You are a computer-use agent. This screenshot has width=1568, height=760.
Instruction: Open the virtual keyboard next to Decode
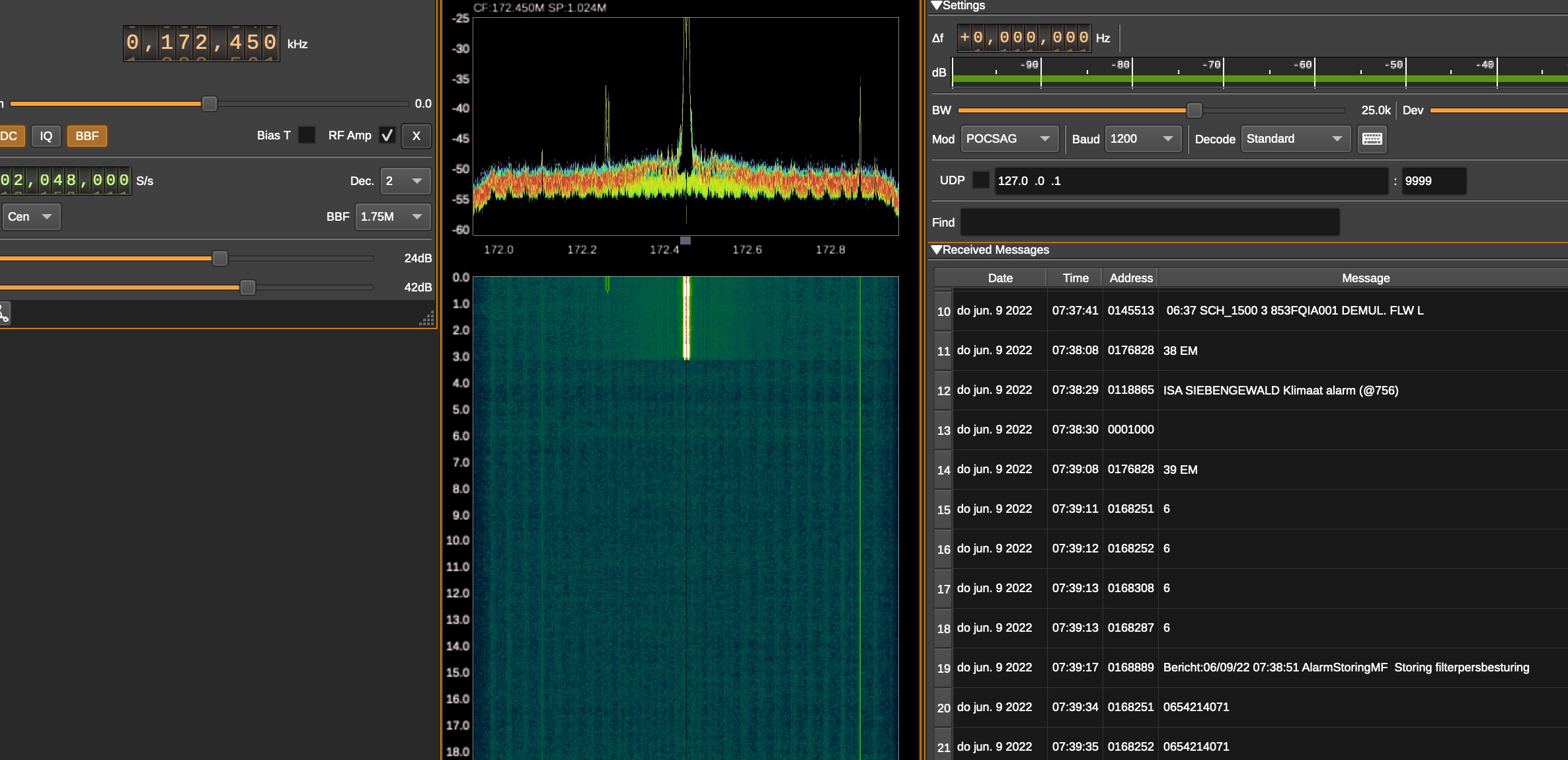[1372, 139]
